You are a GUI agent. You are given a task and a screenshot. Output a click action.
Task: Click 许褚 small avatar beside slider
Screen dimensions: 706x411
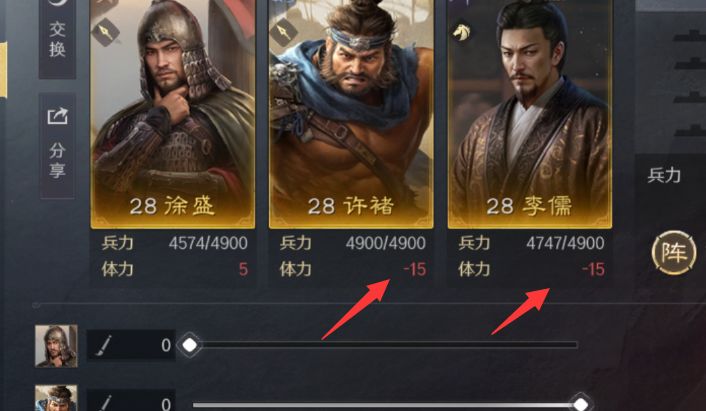point(56,398)
